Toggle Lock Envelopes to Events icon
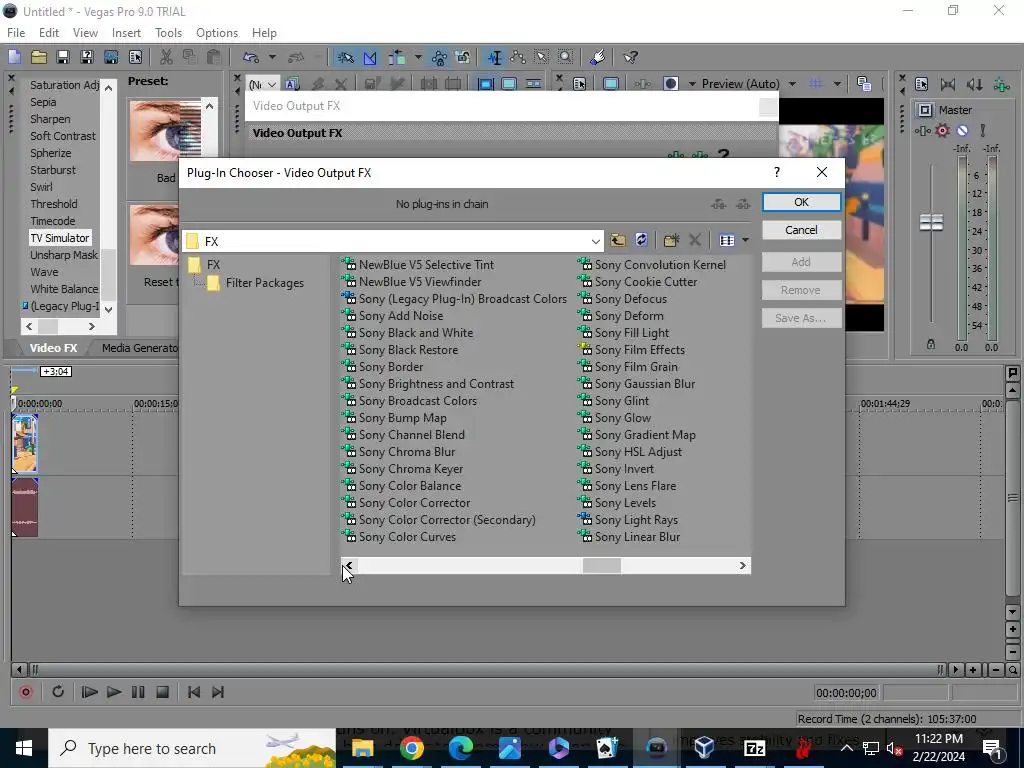1024x768 pixels. pyautogui.click(x=439, y=57)
